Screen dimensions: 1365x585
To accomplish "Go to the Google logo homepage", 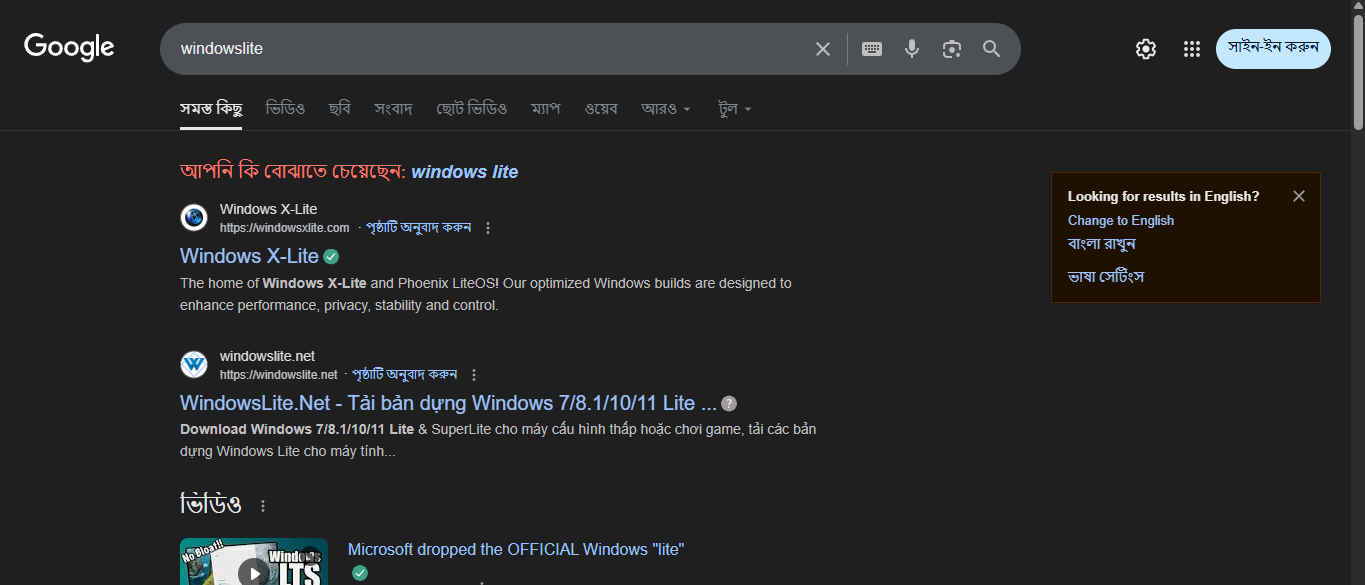I will pyautogui.click(x=69, y=47).
